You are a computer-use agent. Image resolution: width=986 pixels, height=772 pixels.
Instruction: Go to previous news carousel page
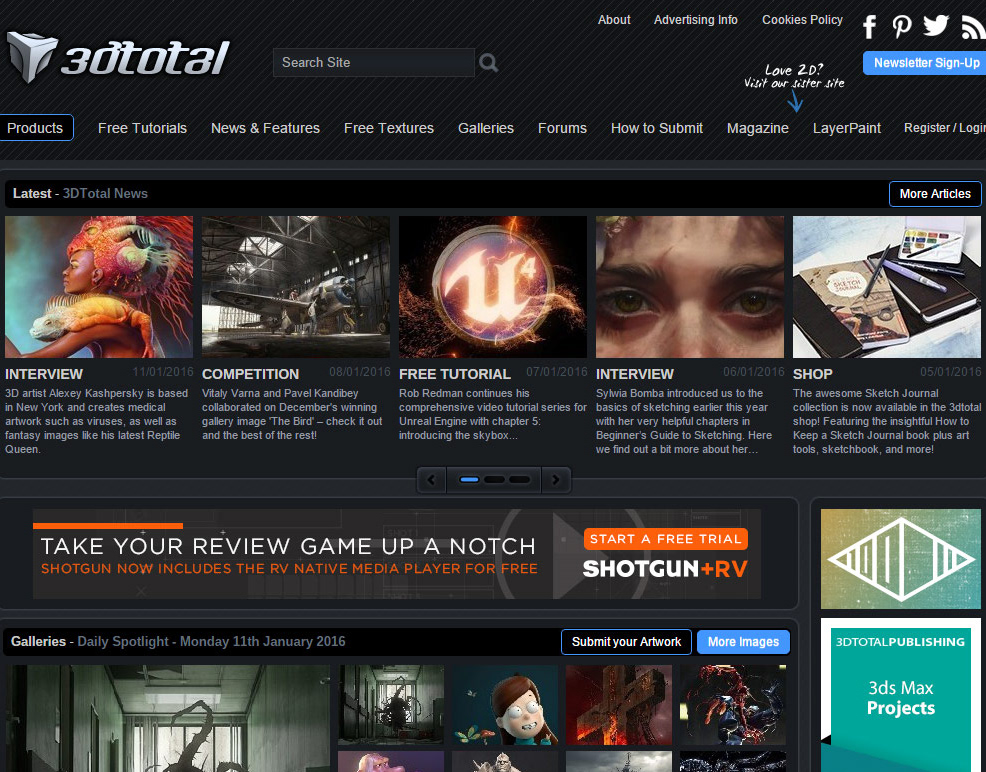pyautogui.click(x=431, y=480)
